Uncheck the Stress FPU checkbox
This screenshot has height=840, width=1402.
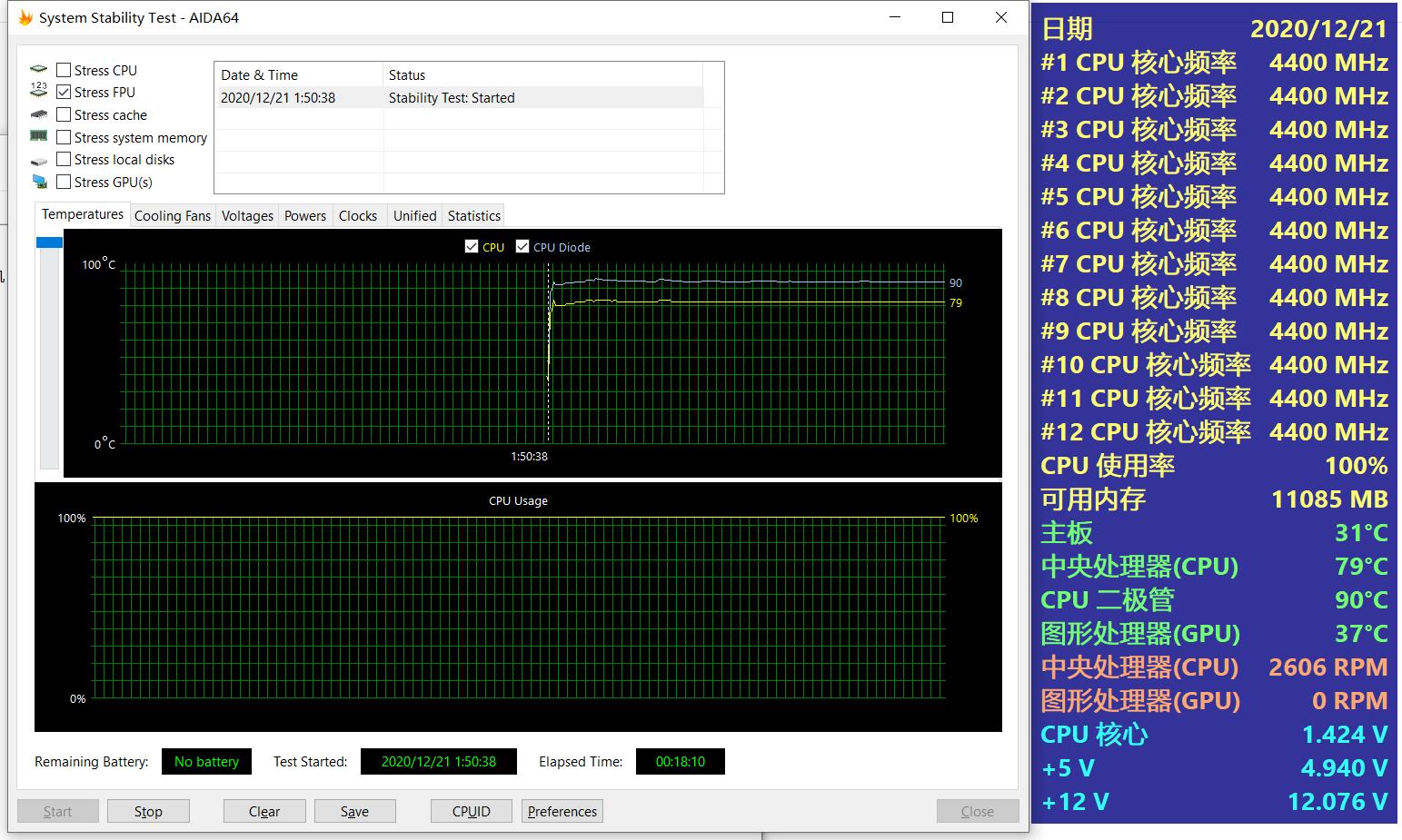pyautogui.click(x=64, y=92)
